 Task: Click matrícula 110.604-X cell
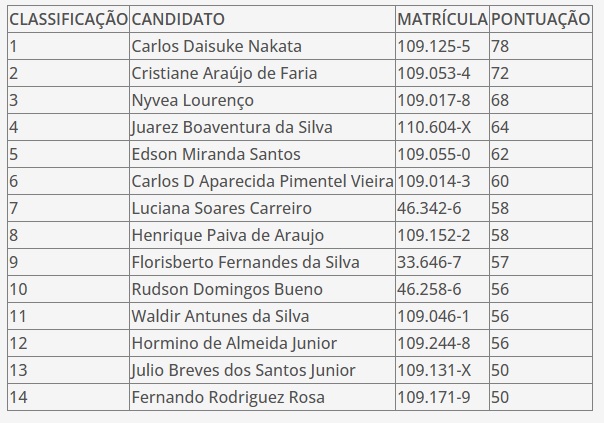pos(442,127)
